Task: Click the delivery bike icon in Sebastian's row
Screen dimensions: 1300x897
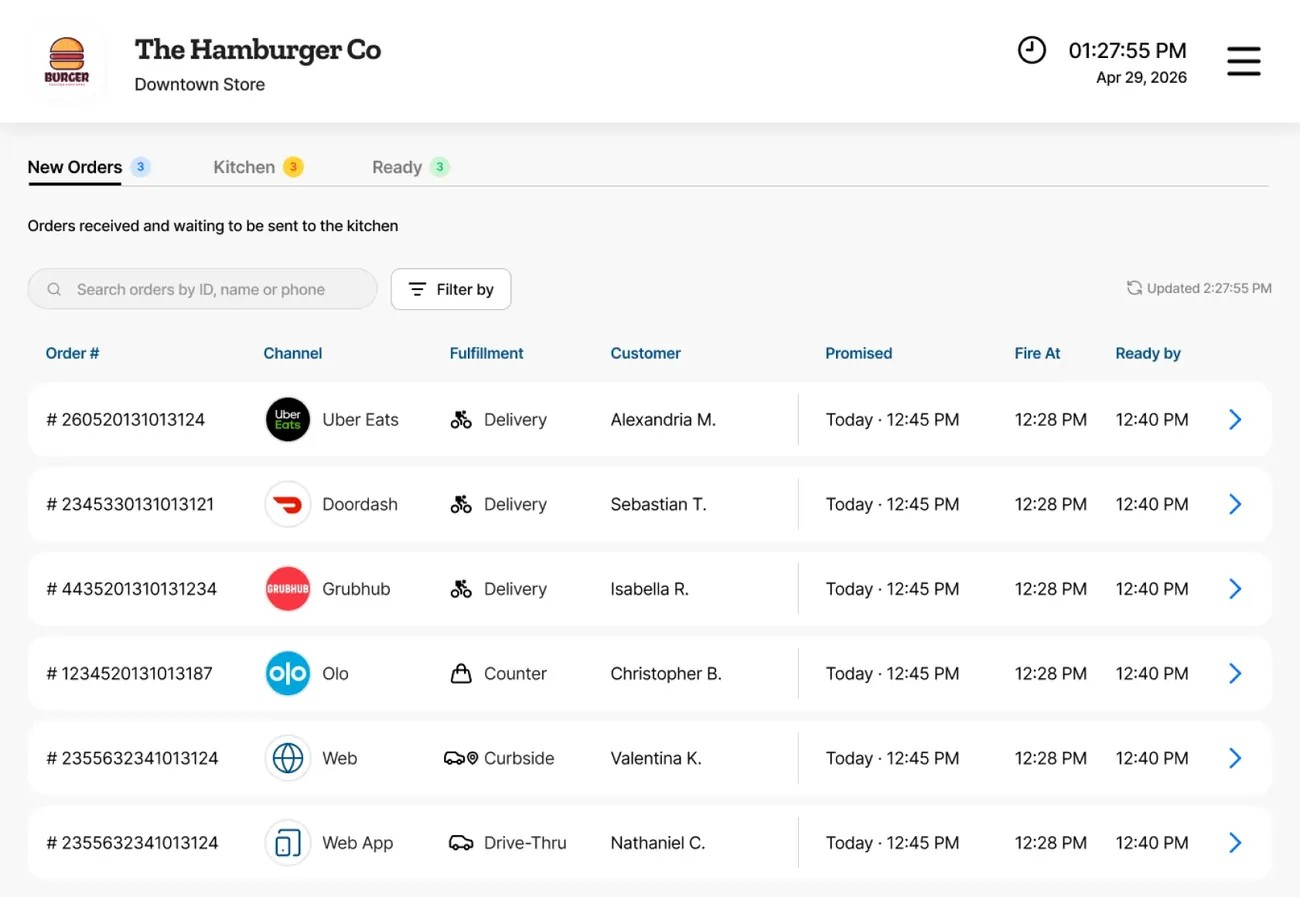Action: click(x=461, y=504)
